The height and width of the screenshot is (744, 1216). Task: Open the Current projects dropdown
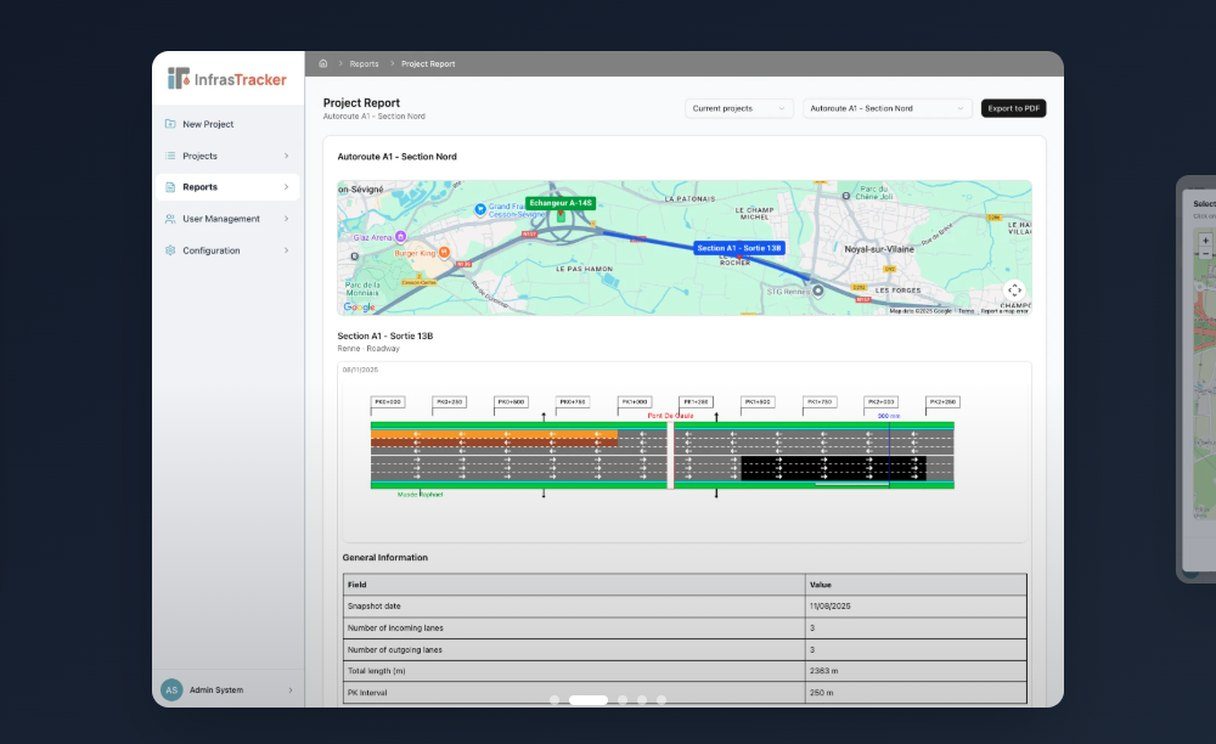click(x=739, y=108)
